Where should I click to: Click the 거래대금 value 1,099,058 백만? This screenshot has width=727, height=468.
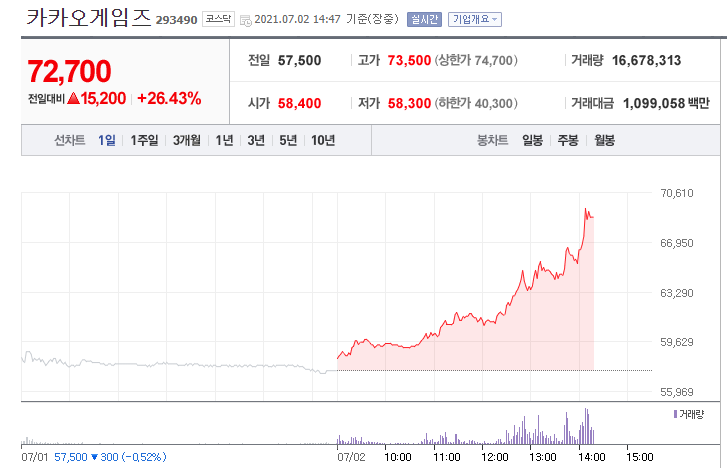coord(666,103)
